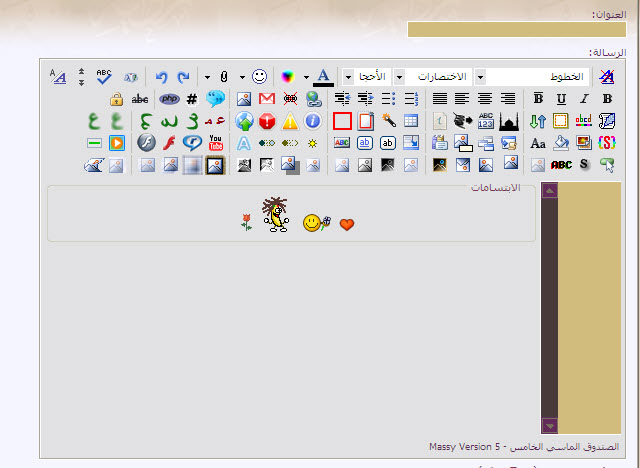Insert a table using grid icon
640x468 pixels.
point(411,121)
